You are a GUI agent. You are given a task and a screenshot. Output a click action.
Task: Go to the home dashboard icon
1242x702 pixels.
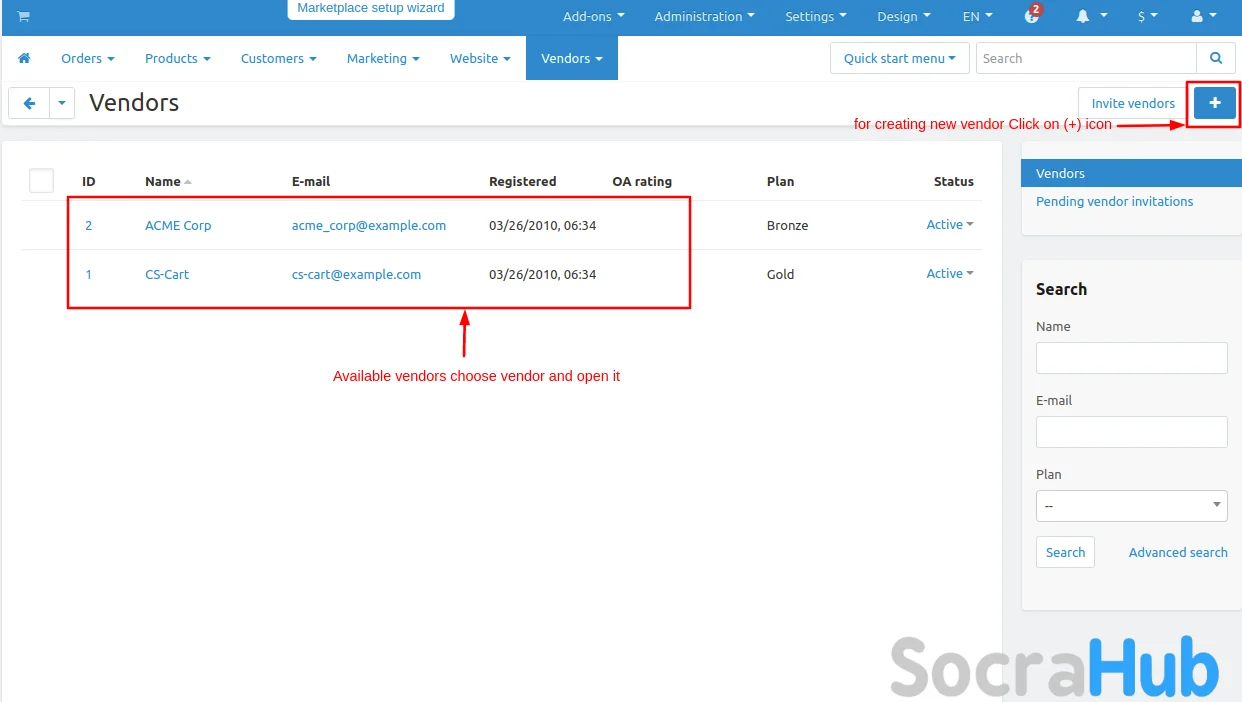coord(25,59)
